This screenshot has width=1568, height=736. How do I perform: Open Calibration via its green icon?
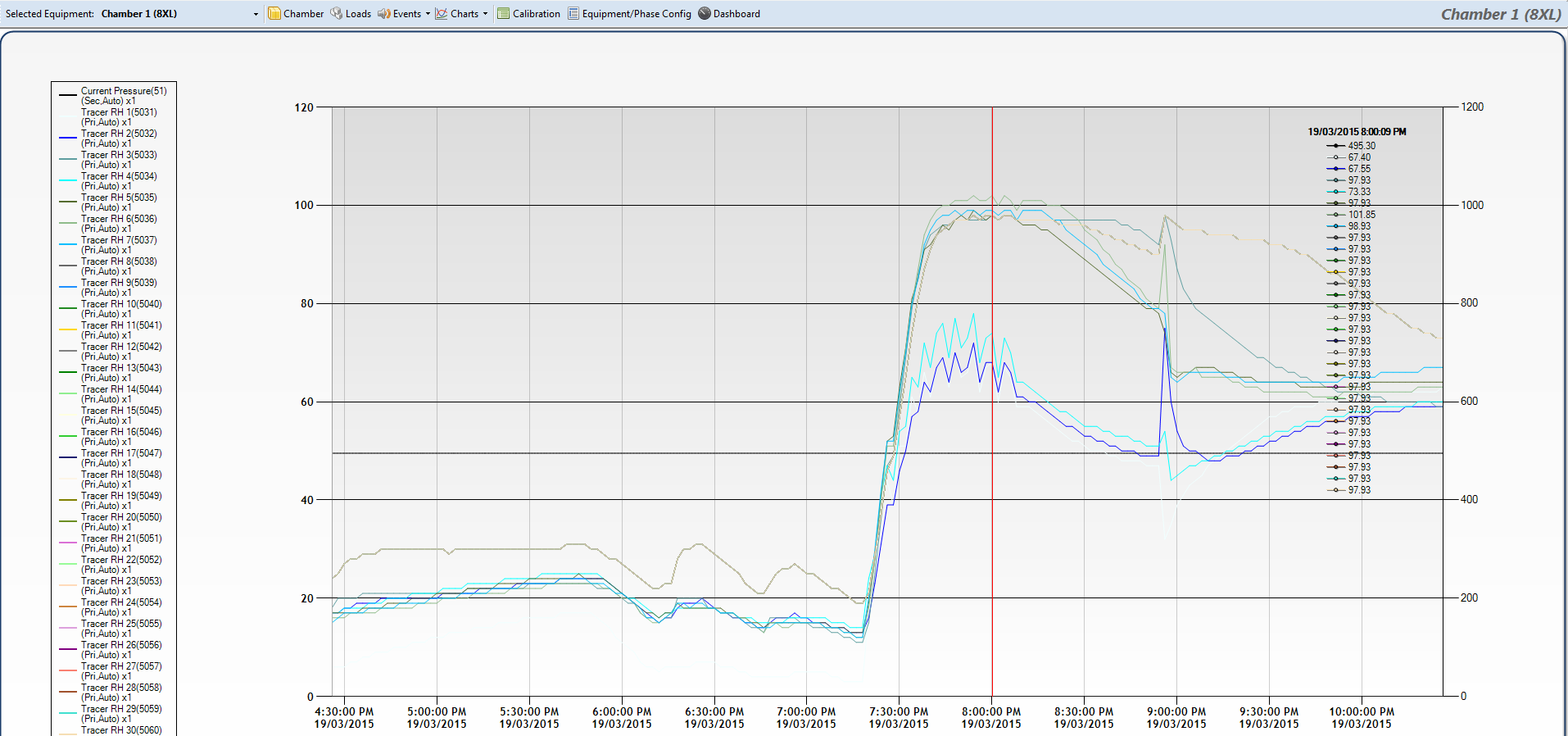coord(503,14)
